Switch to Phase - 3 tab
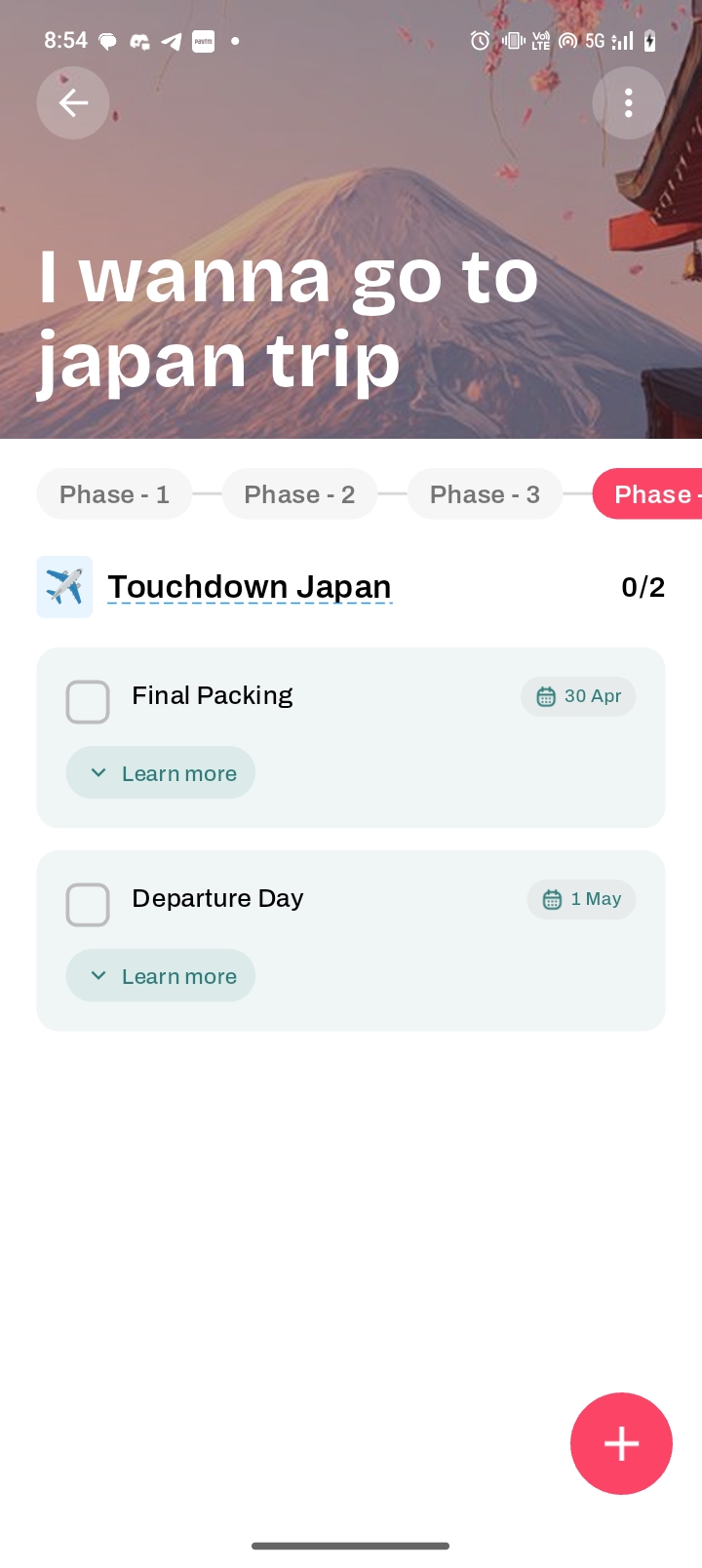 tap(485, 494)
